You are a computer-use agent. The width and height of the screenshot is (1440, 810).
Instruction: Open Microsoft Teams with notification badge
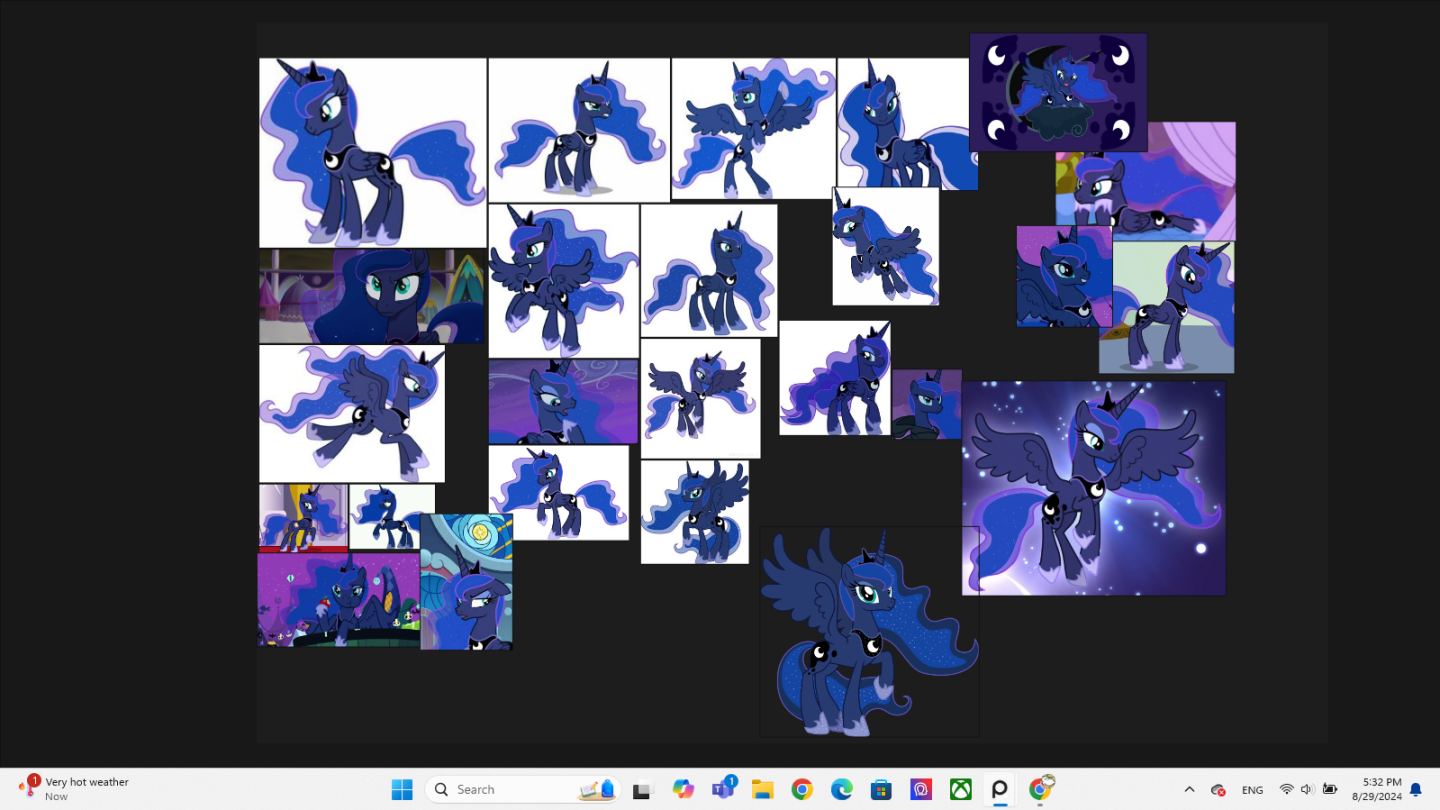tap(723, 789)
